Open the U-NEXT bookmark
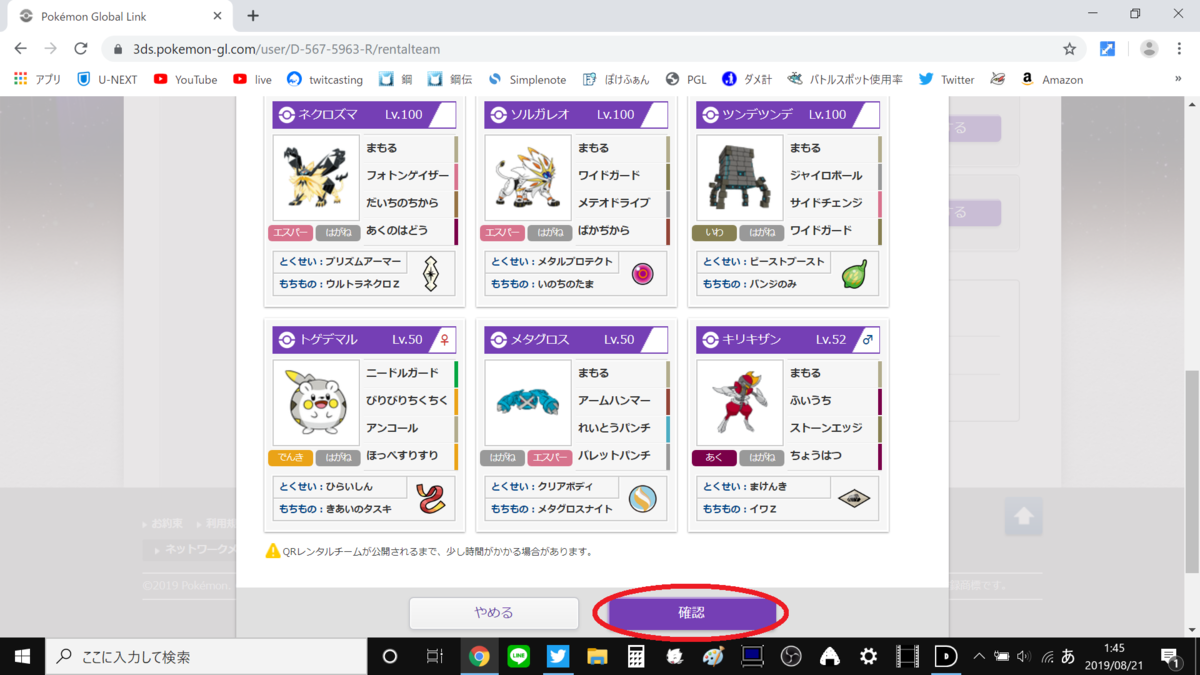The height and width of the screenshot is (675, 1200). click(107, 79)
